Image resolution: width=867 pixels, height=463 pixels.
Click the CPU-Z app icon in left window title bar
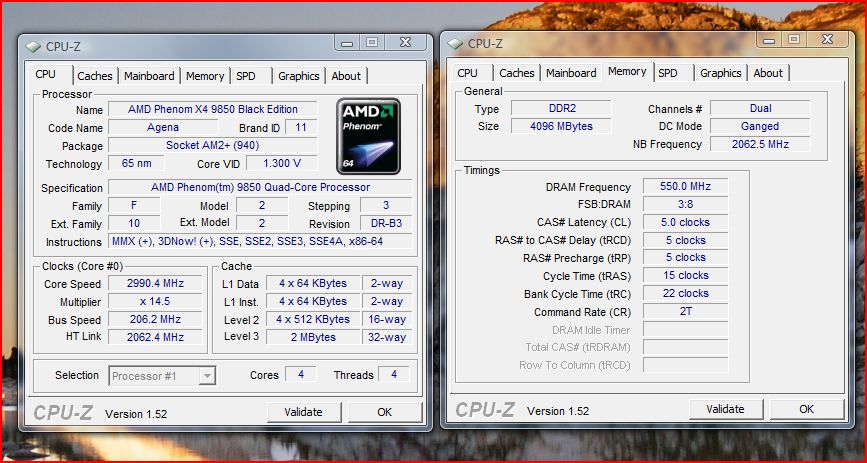coord(33,47)
